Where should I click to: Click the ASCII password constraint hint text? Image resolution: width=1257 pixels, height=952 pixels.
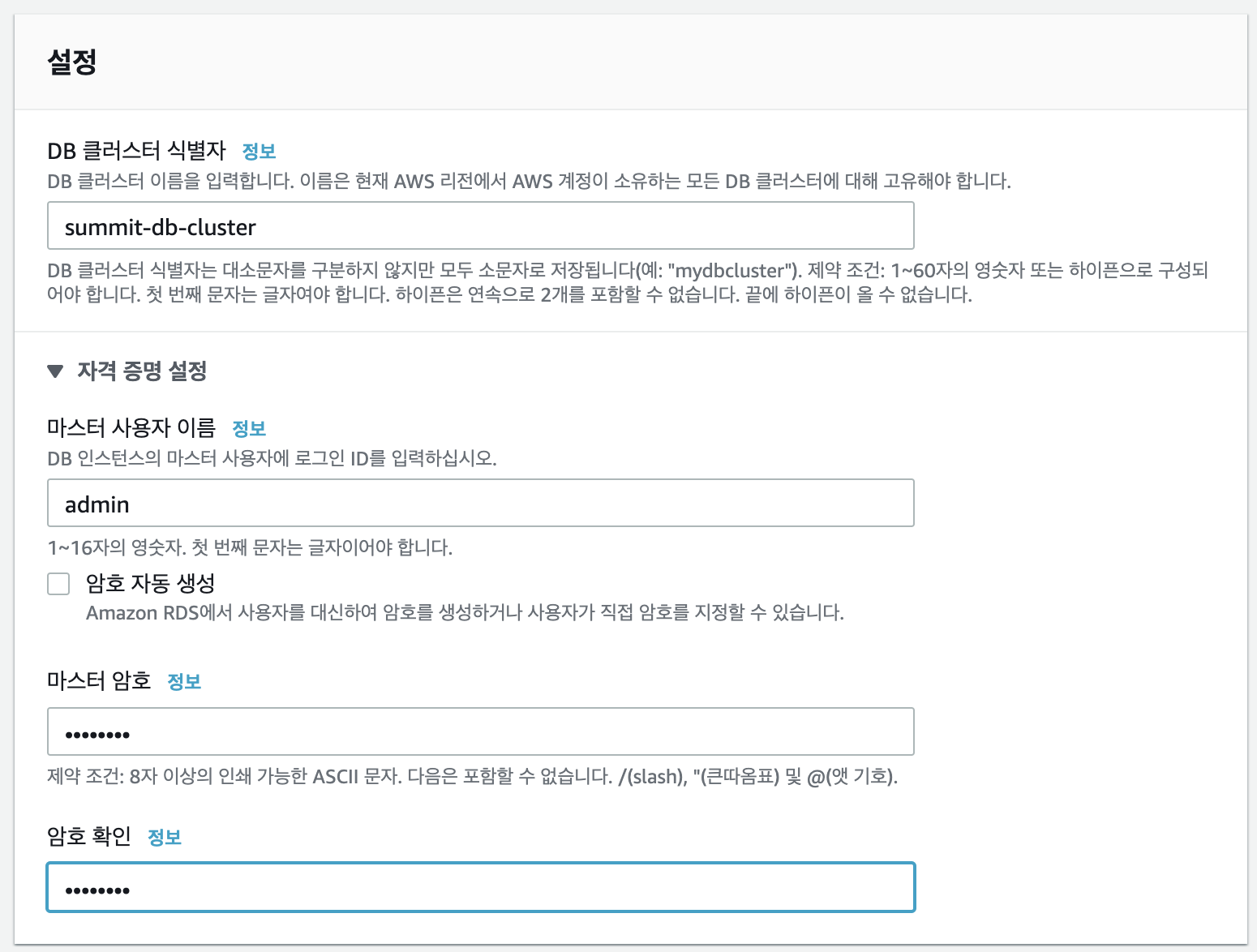(x=472, y=777)
